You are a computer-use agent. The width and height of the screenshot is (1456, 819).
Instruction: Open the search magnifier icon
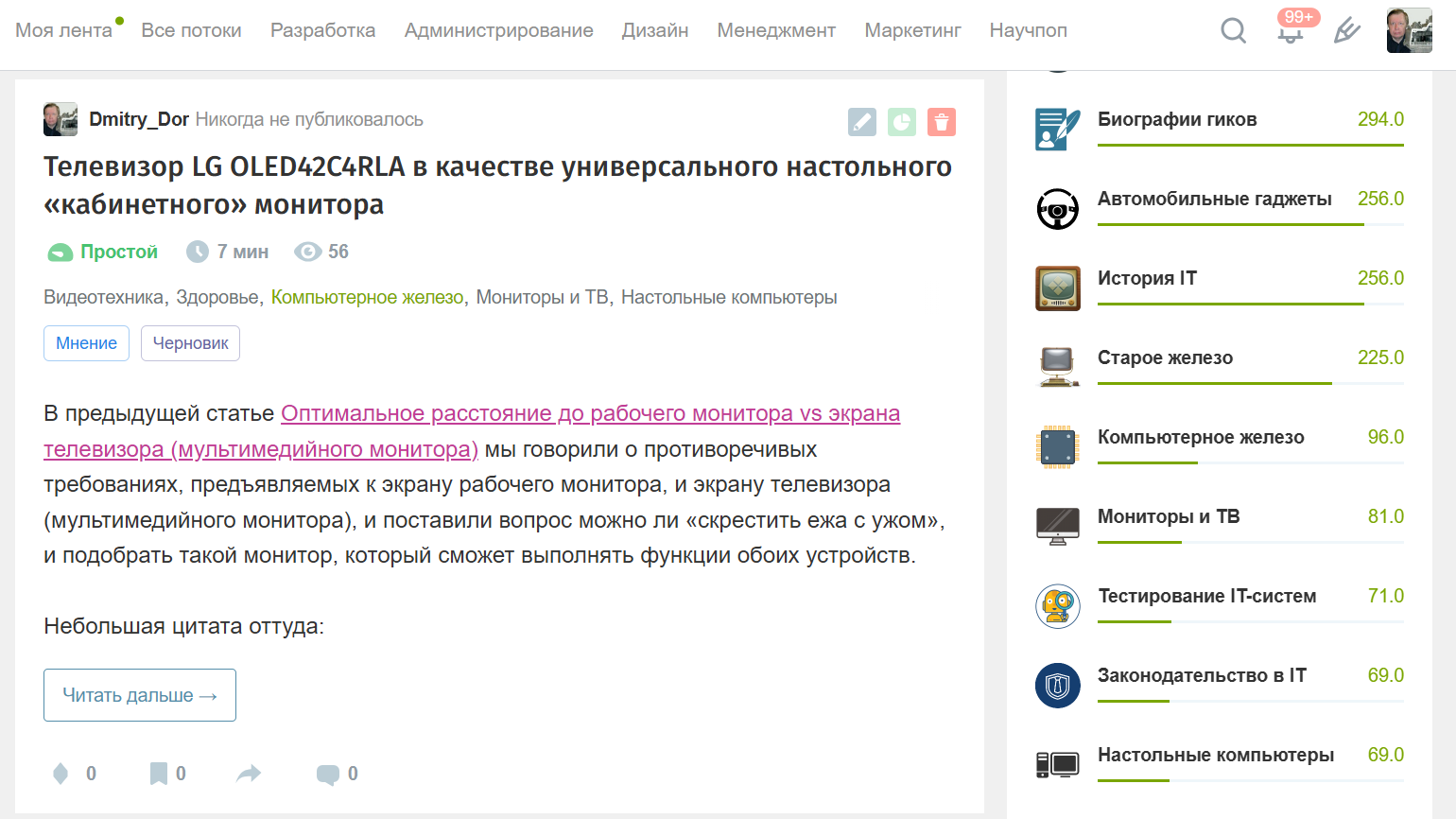coord(1233,30)
